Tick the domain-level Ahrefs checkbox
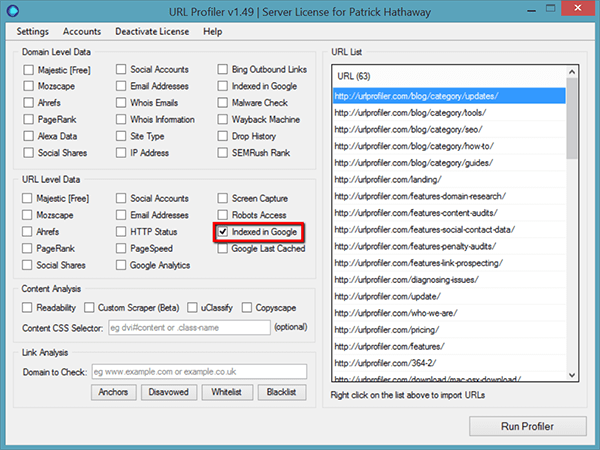Viewport: 600px width, 450px height. [28, 103]
